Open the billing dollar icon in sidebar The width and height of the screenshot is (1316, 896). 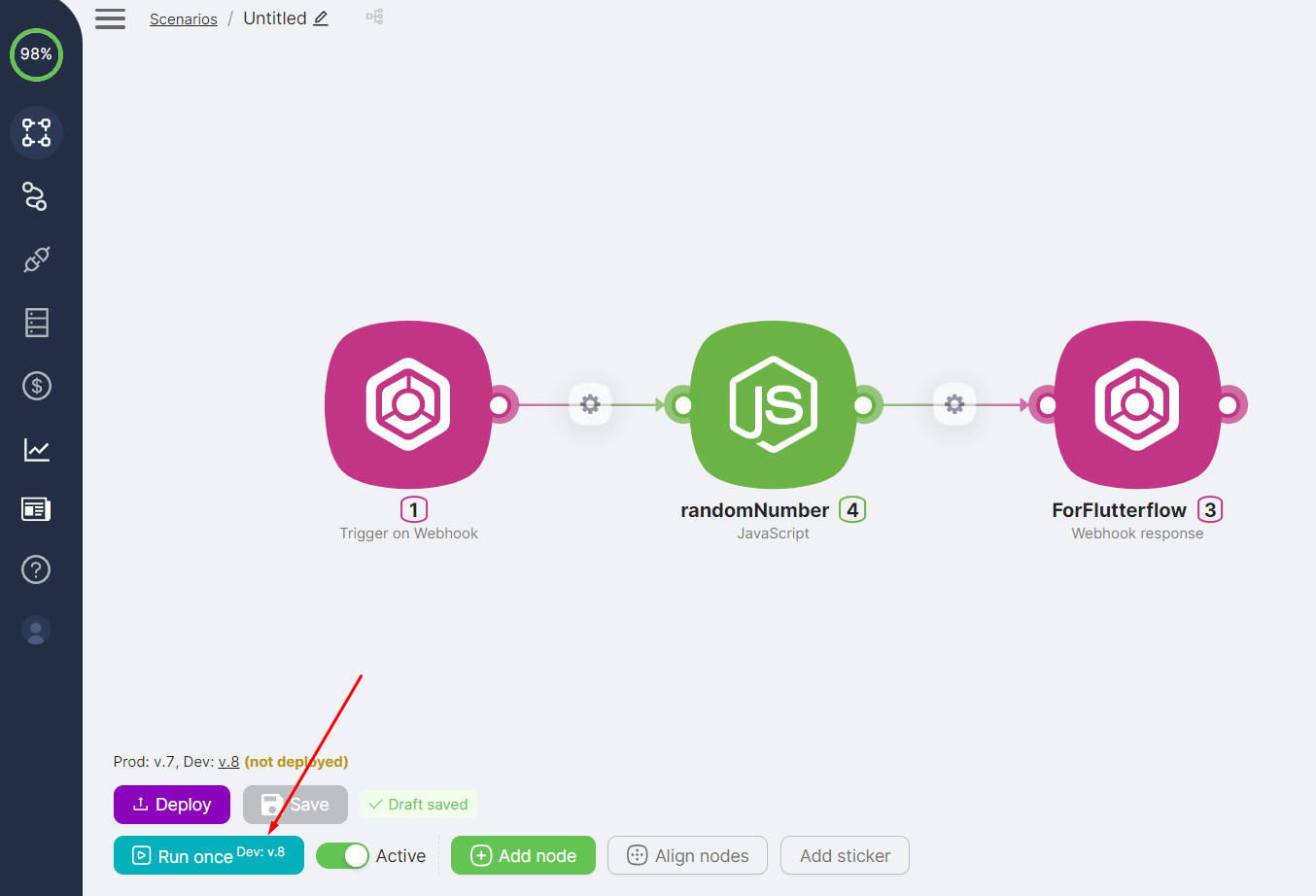(36, 386)
